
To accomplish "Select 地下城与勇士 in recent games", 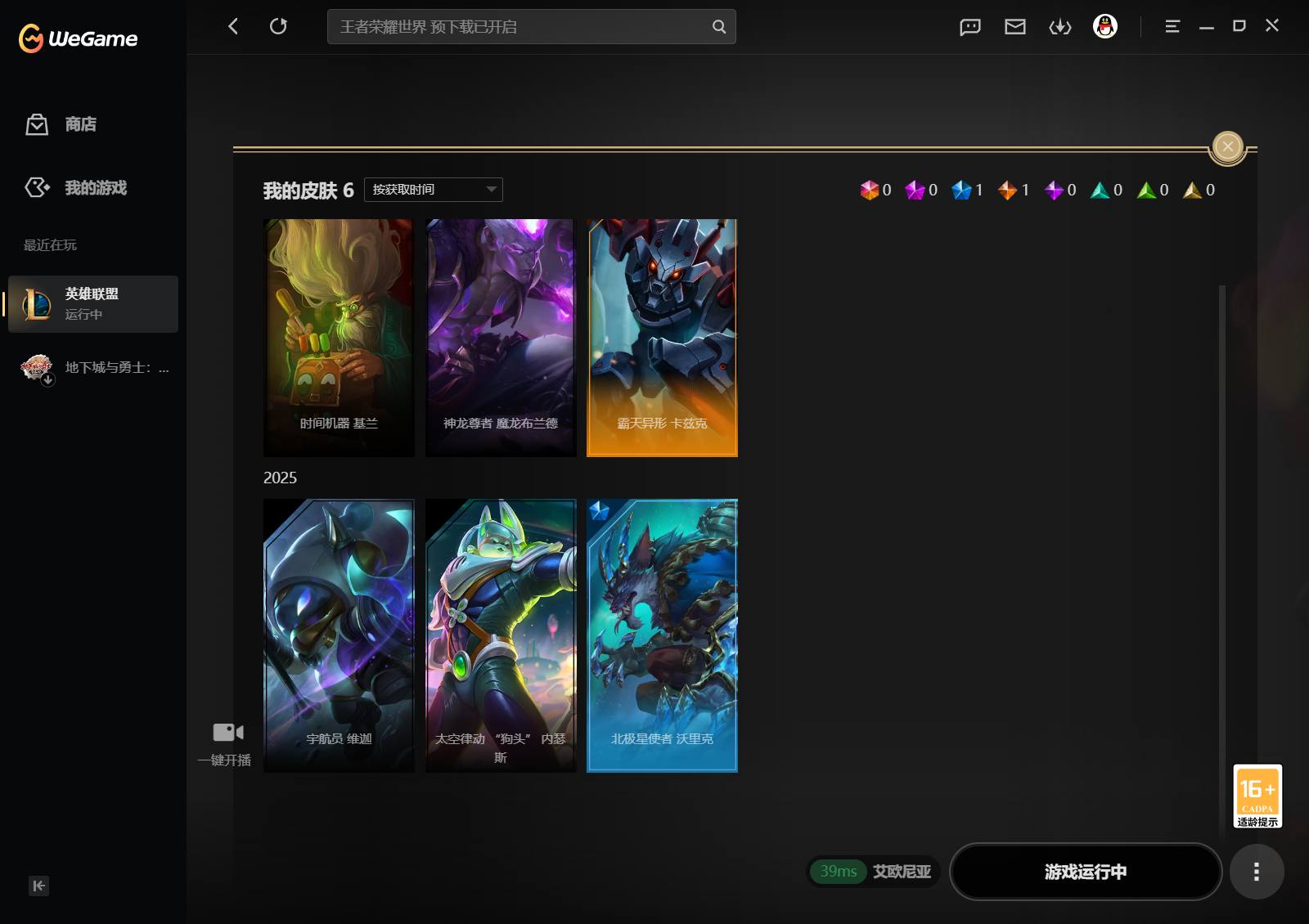I will click(x=93, y=369).
